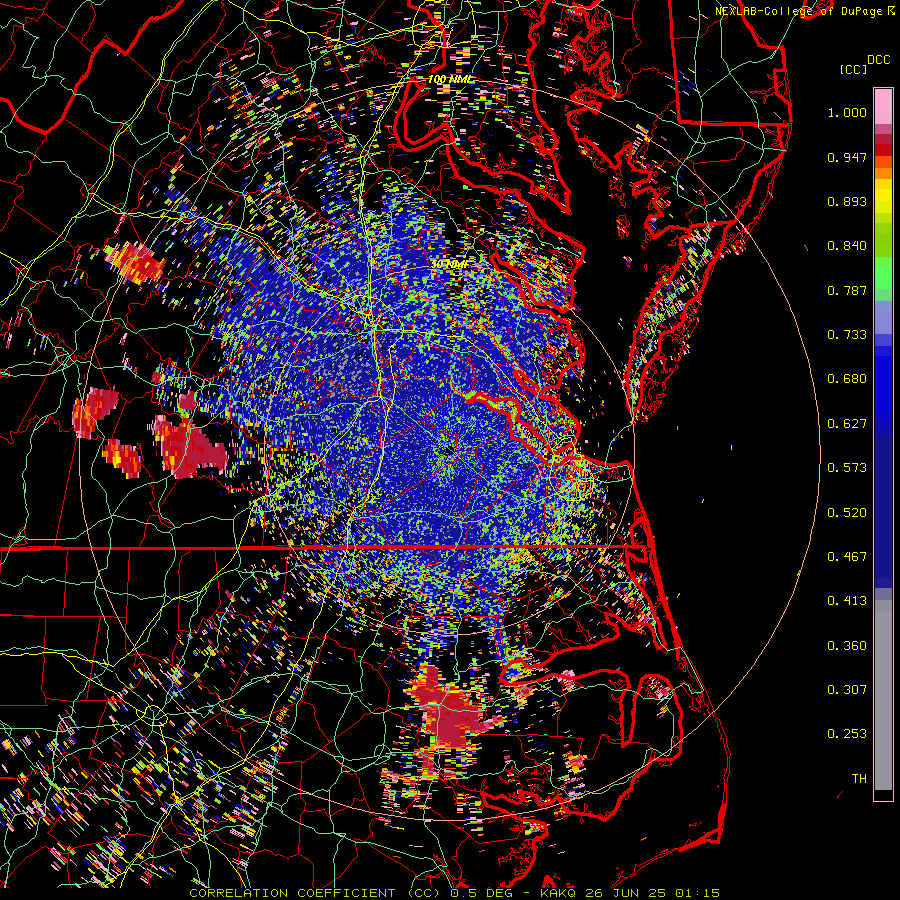Click the TH threshold label
This screenshot has height=900, width=900.
859,779
